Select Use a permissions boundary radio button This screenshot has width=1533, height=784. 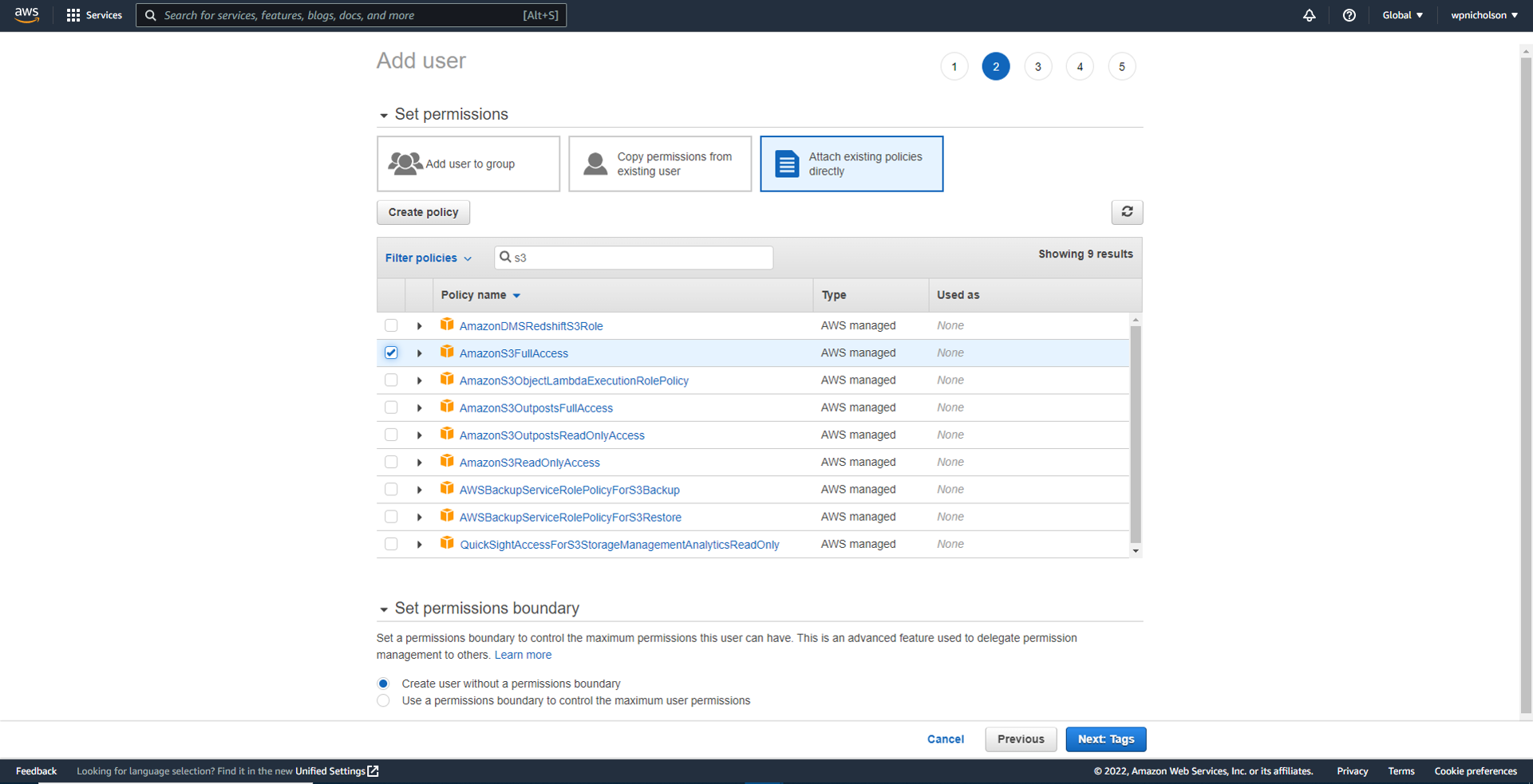point(383,700)
